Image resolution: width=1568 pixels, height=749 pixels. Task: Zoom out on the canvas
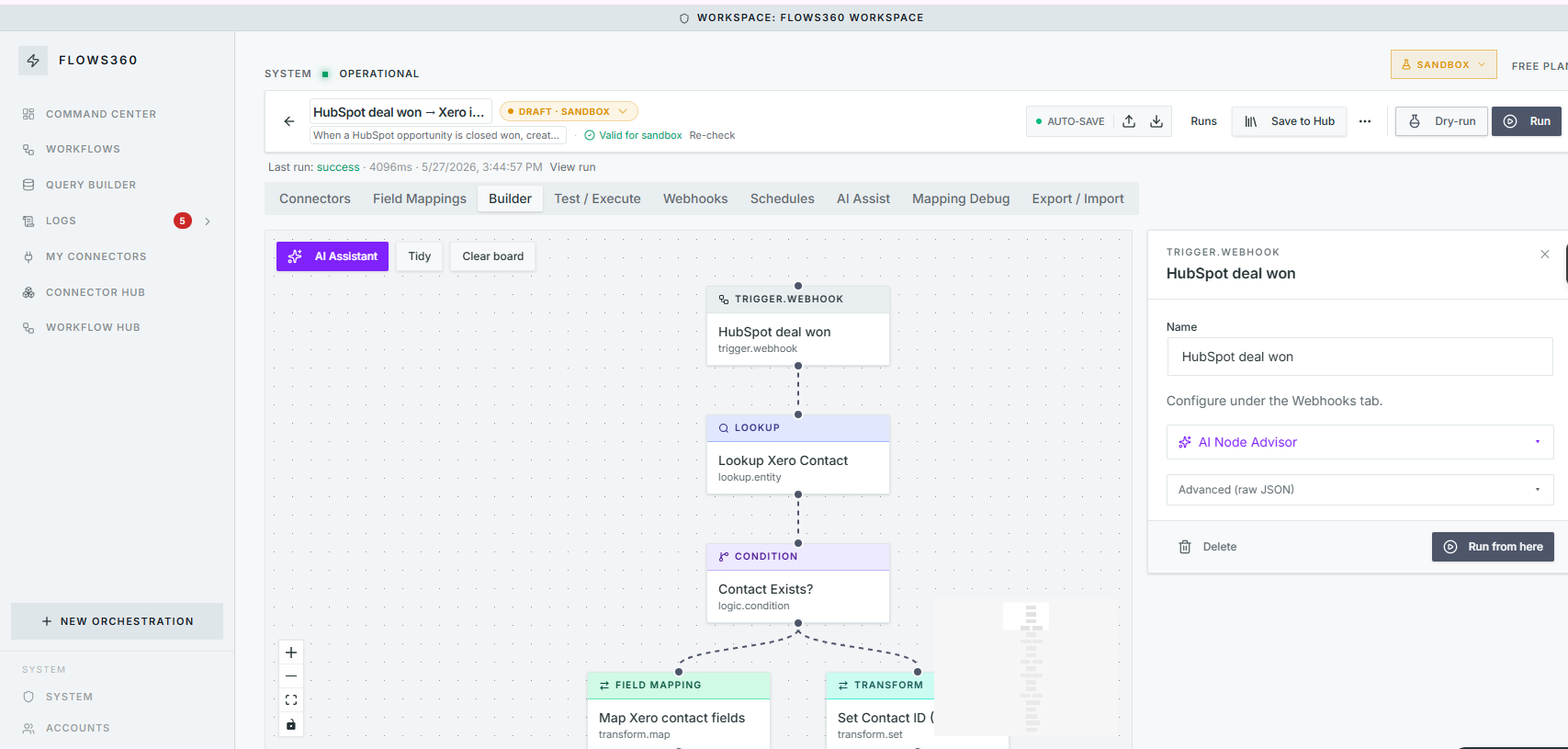291,676
